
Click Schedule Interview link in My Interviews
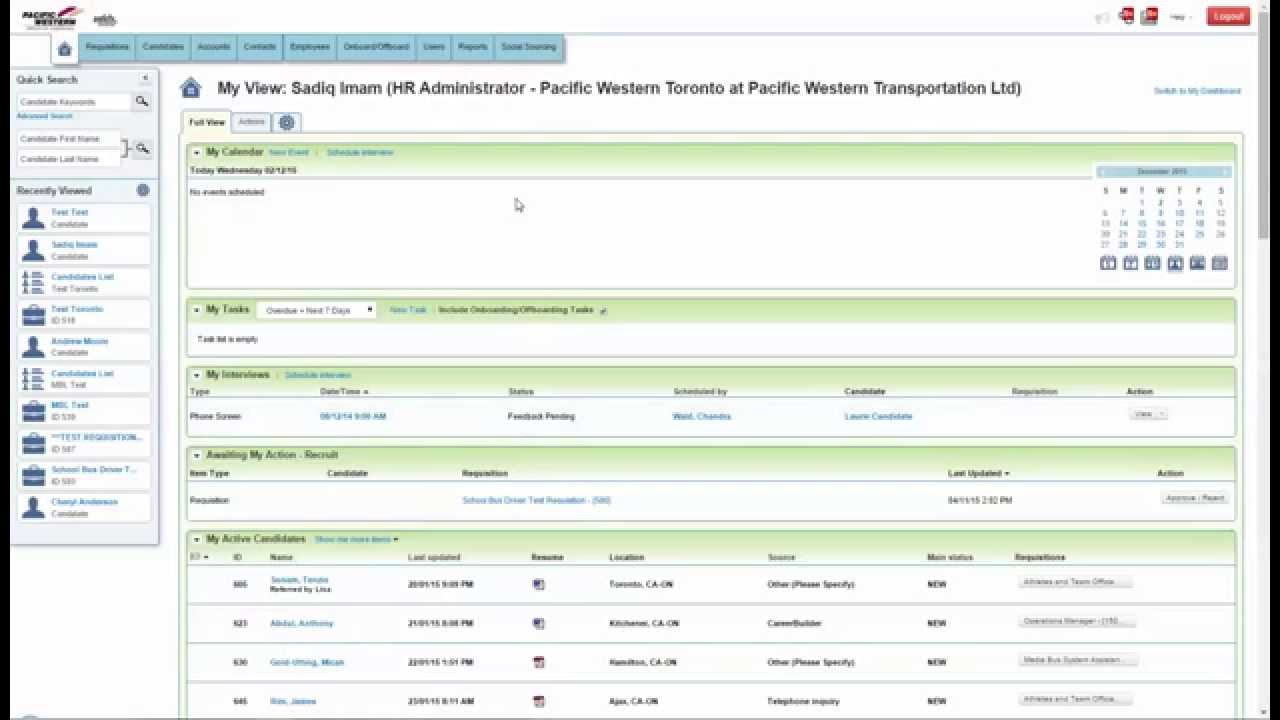318,376
